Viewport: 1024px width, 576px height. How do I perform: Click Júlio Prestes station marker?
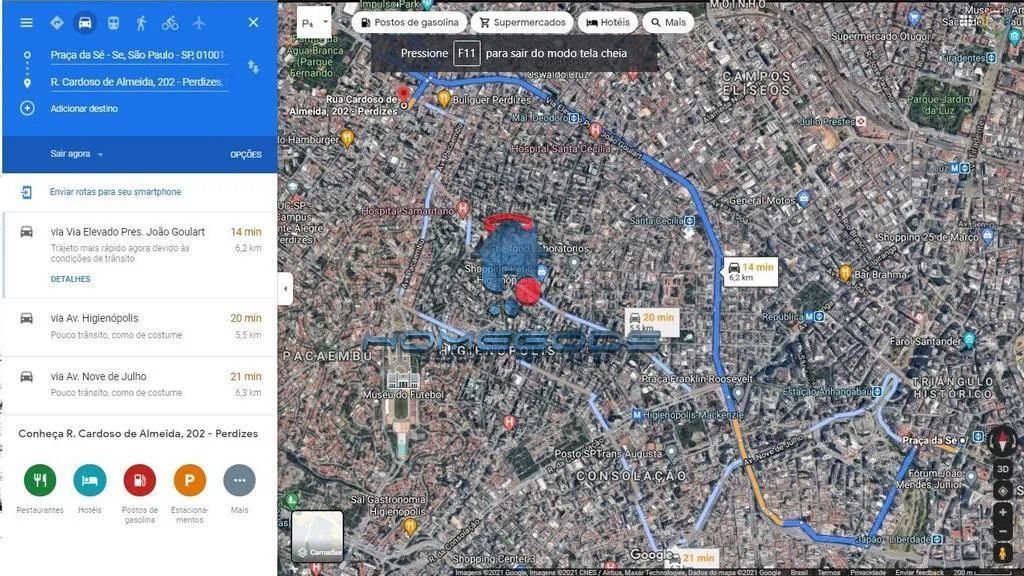[x=861, y=121]
